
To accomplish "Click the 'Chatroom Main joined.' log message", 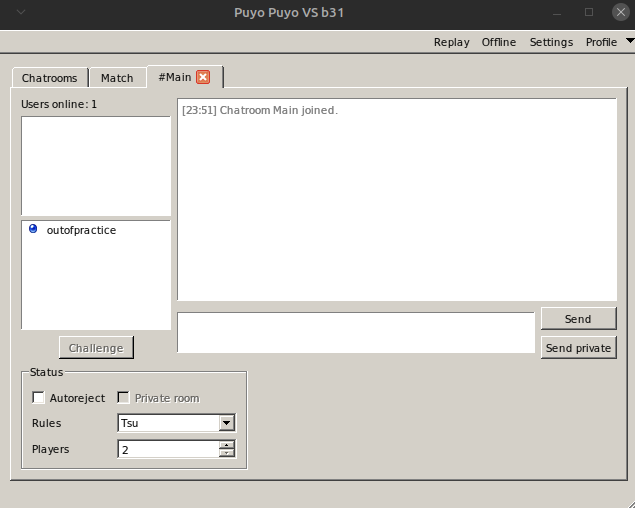I will pyautogui.click(x=279, y=110).
